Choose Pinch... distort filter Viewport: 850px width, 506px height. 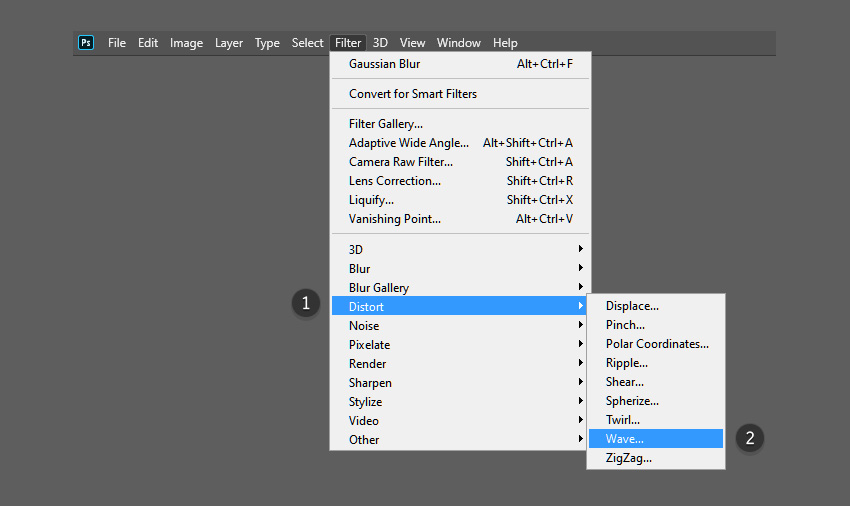click(656, 325)
